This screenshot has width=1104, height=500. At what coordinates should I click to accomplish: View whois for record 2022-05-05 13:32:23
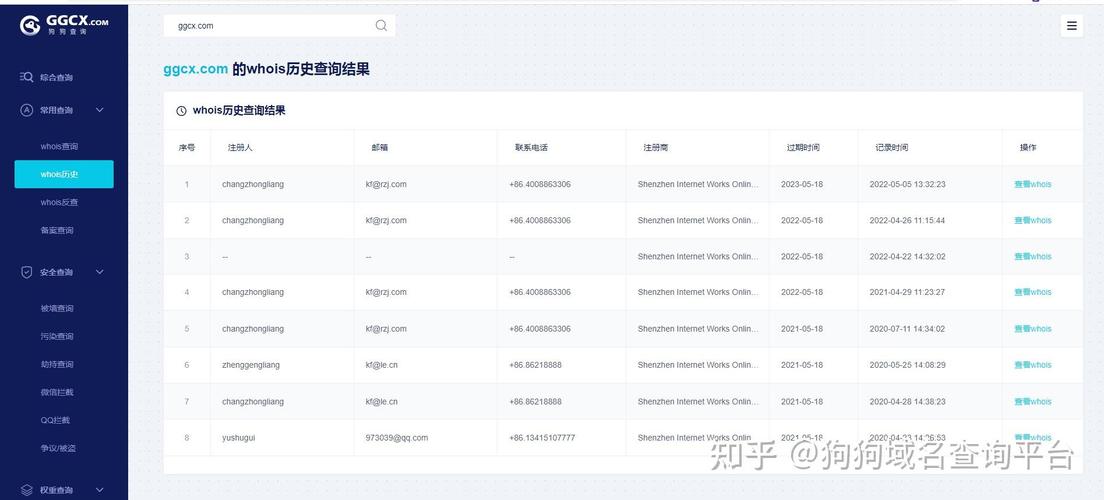[1032, 185]
